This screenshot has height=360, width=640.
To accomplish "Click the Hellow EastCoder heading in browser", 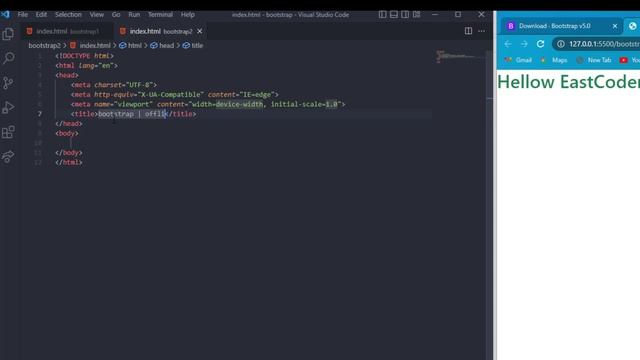I will coord(569,82).
